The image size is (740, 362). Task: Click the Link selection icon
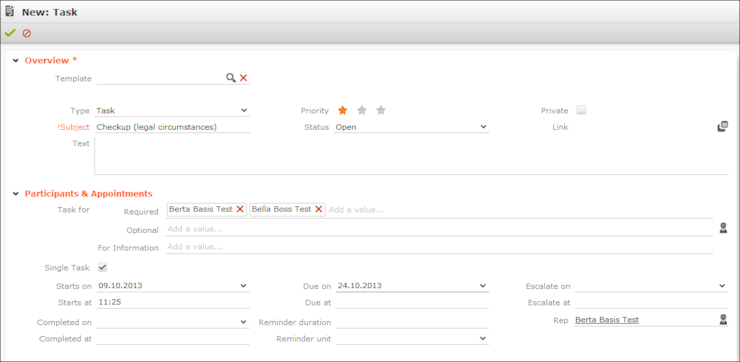pyautogui.click(x=723, y=126)
